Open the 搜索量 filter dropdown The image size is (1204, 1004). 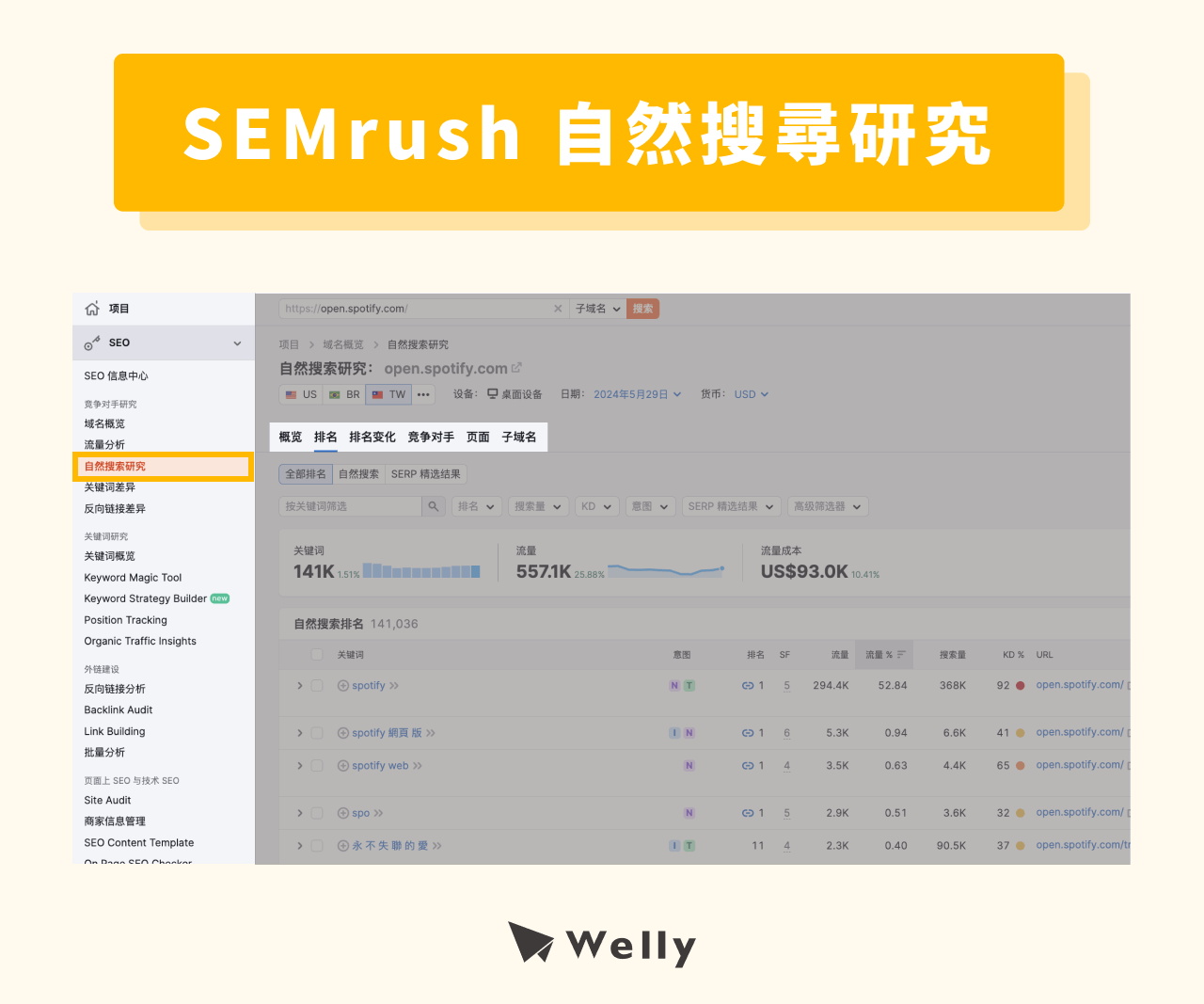click(539, 506)
